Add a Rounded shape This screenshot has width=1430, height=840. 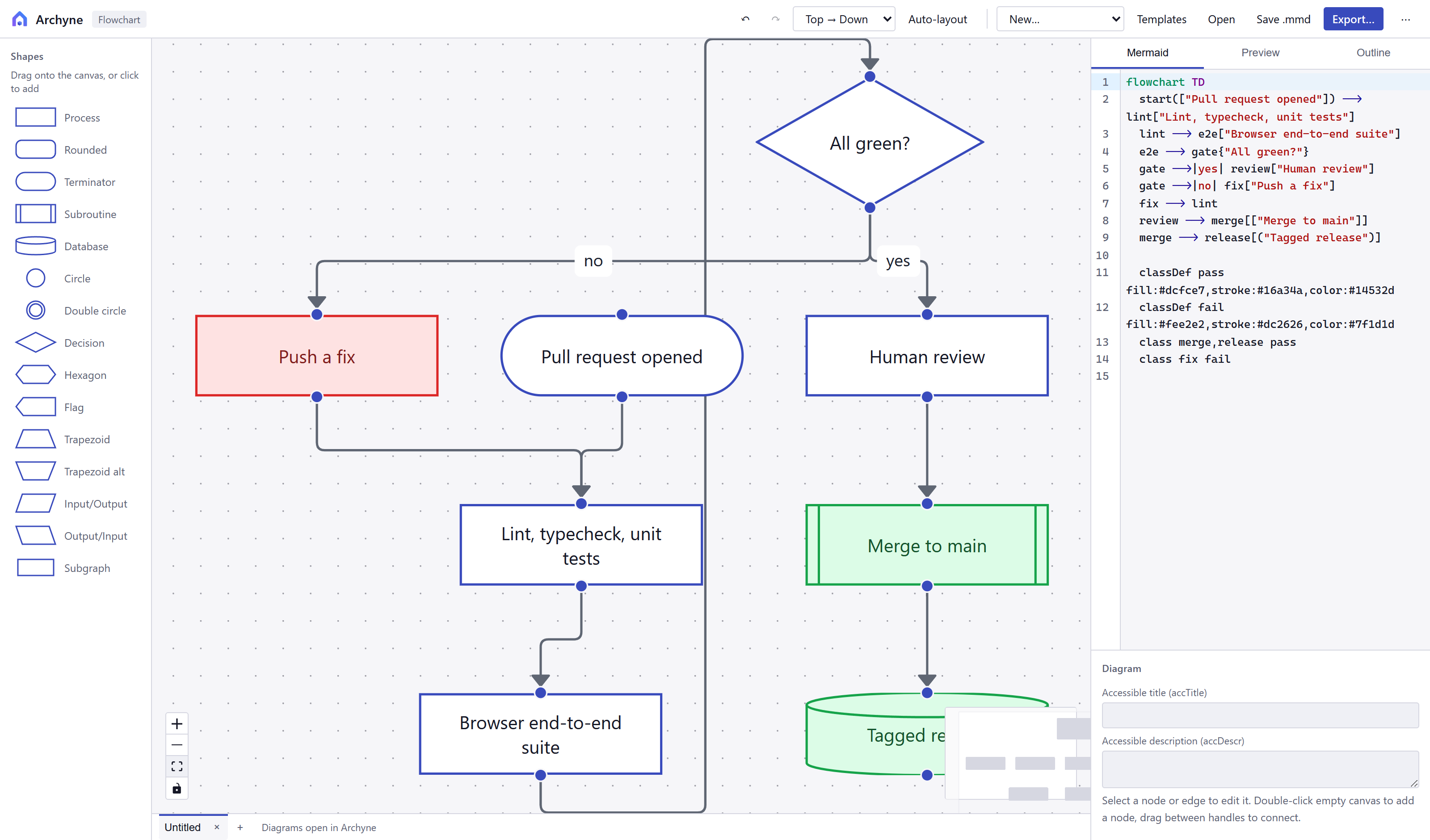[75, 150]
